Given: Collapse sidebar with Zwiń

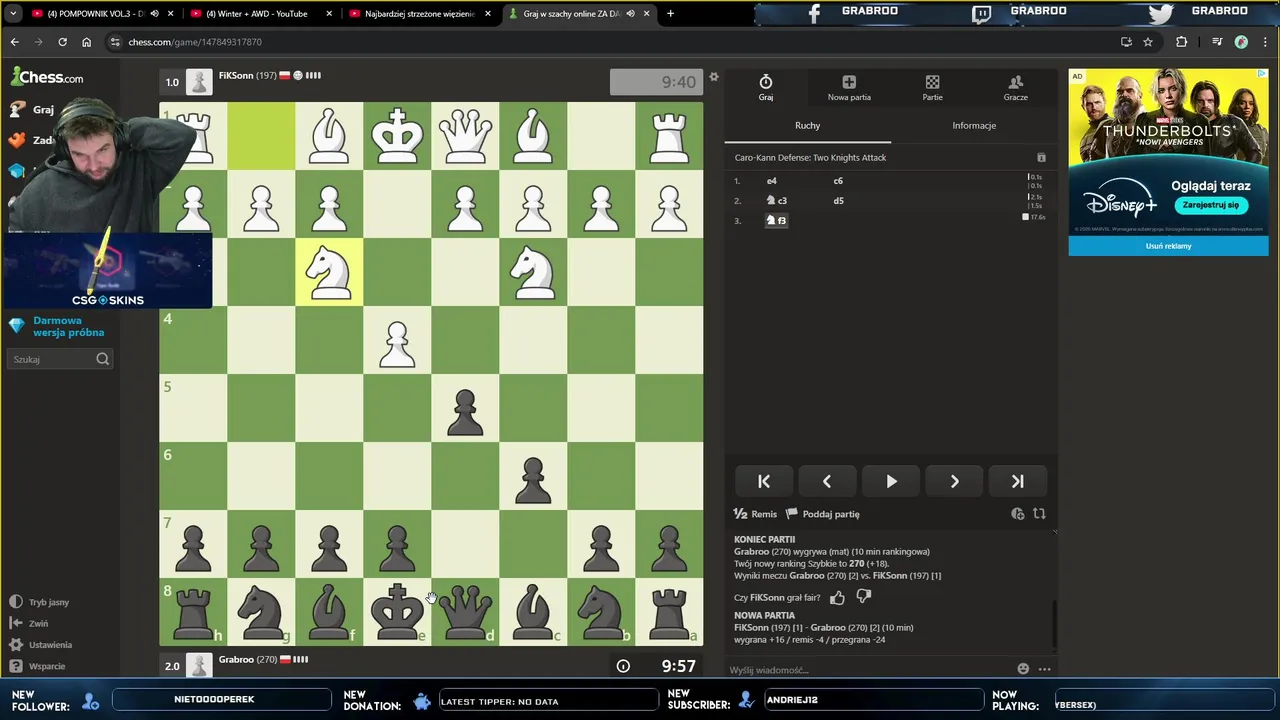Looking at the screenshot, I should tap(30, 623).
